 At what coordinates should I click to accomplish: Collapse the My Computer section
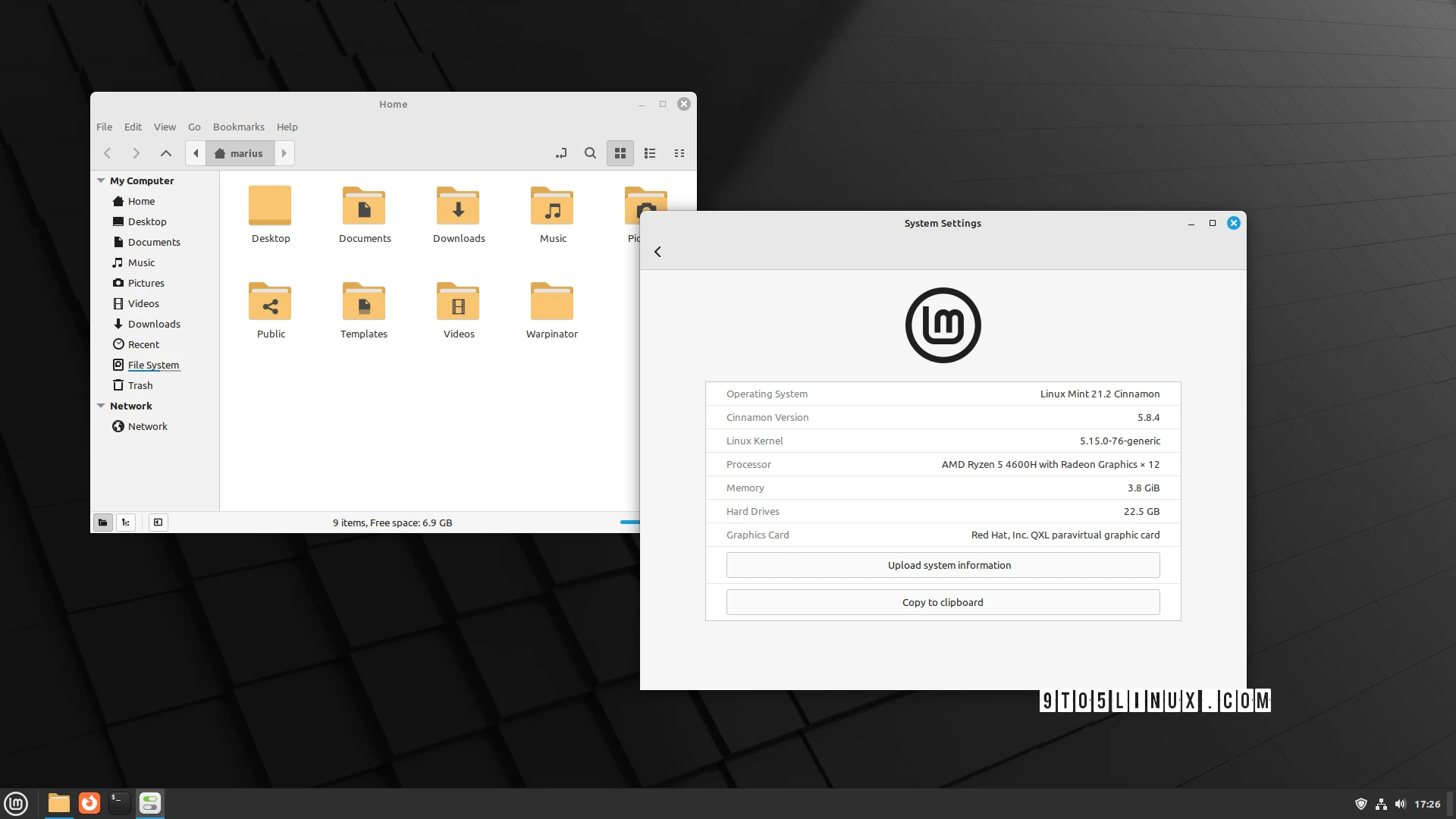[101, 180]
